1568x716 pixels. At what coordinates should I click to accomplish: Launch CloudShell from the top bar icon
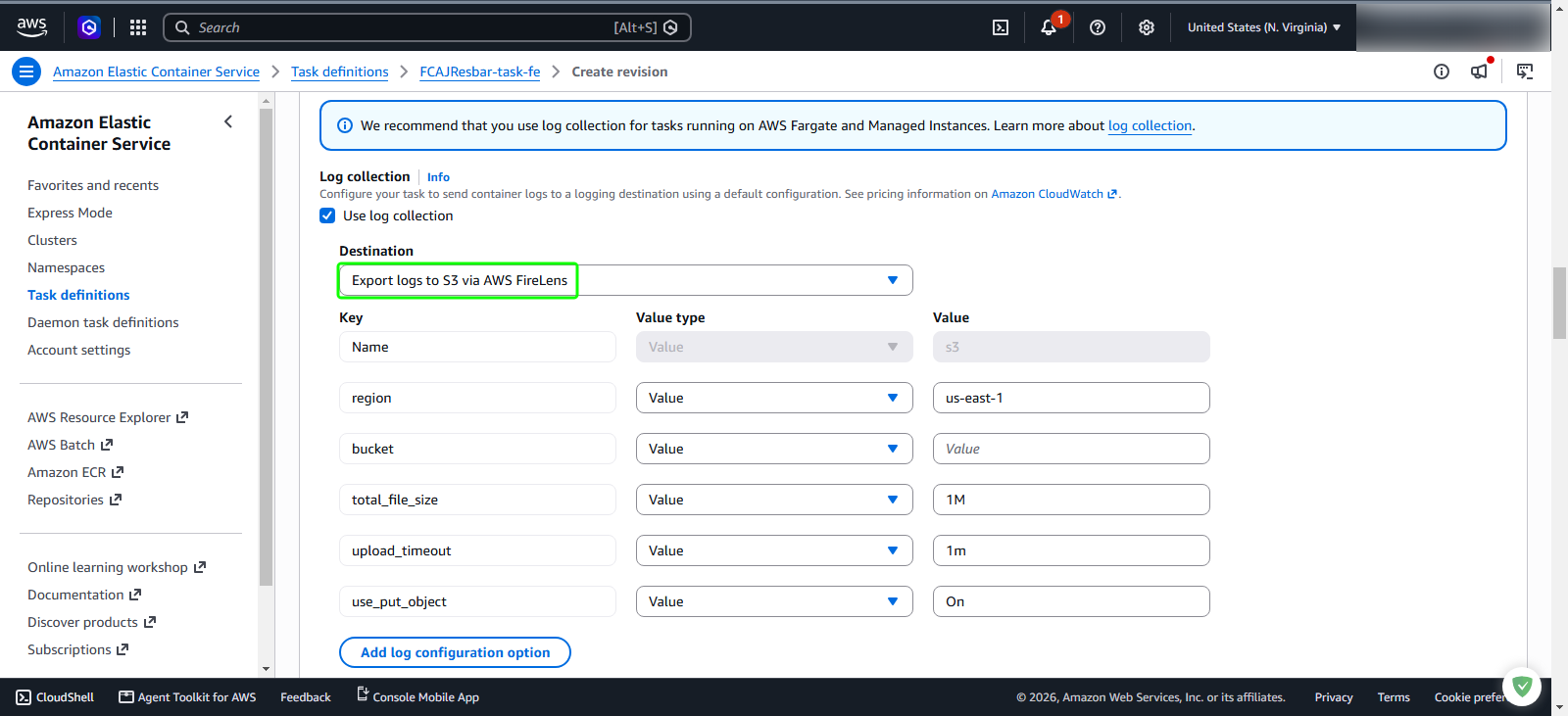[x=1001, y=27]
